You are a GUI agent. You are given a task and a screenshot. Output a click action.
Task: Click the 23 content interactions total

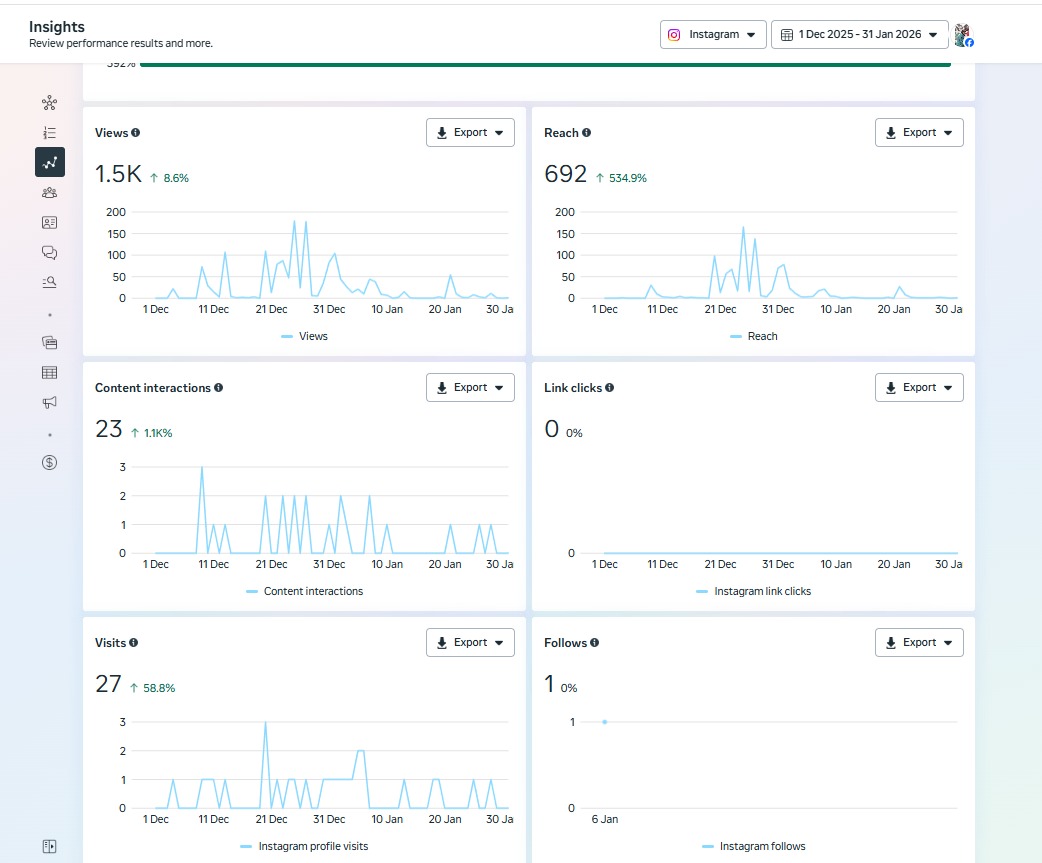pos(109,429)
